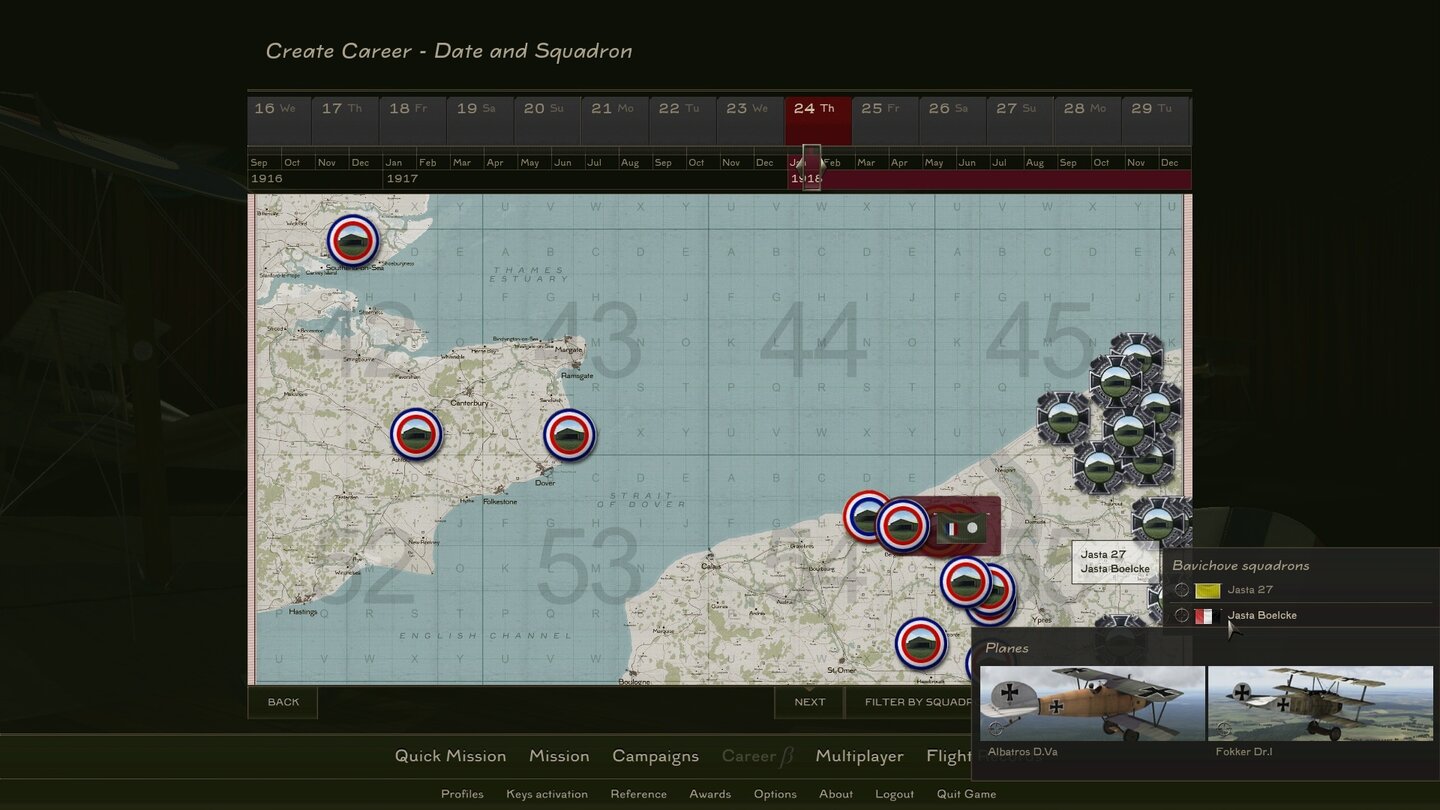Click the Jasta 27 squadron name

(1250, 590)
